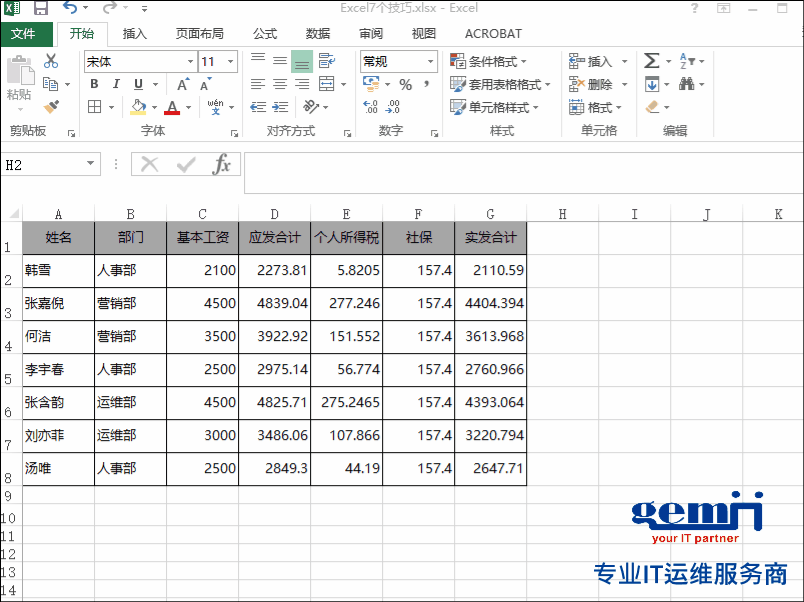This screenshot has width=804, height=602.
Task: Toggle Bold formatting
Action: click(95, 85)
